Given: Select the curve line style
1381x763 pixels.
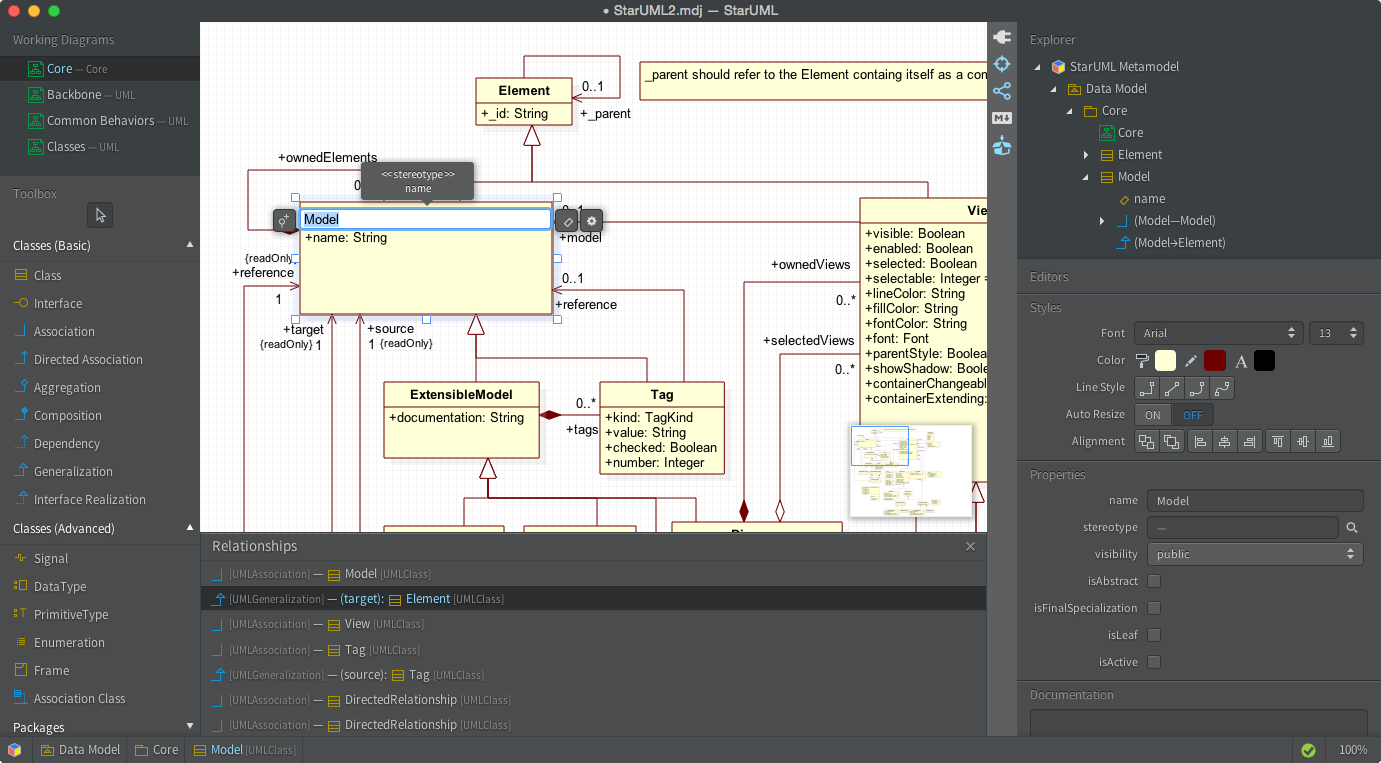Looking at the screenshot, I should (1221, 388).
